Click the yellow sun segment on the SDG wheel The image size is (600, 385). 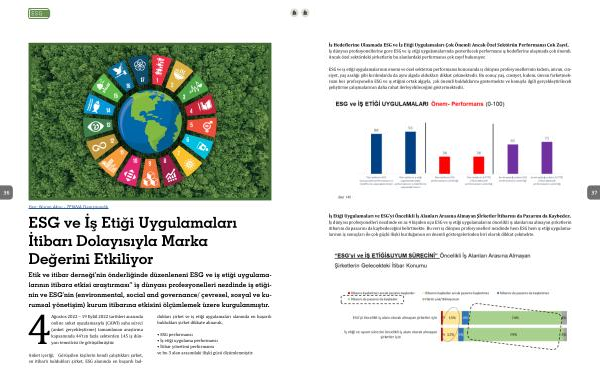point(188,162)
